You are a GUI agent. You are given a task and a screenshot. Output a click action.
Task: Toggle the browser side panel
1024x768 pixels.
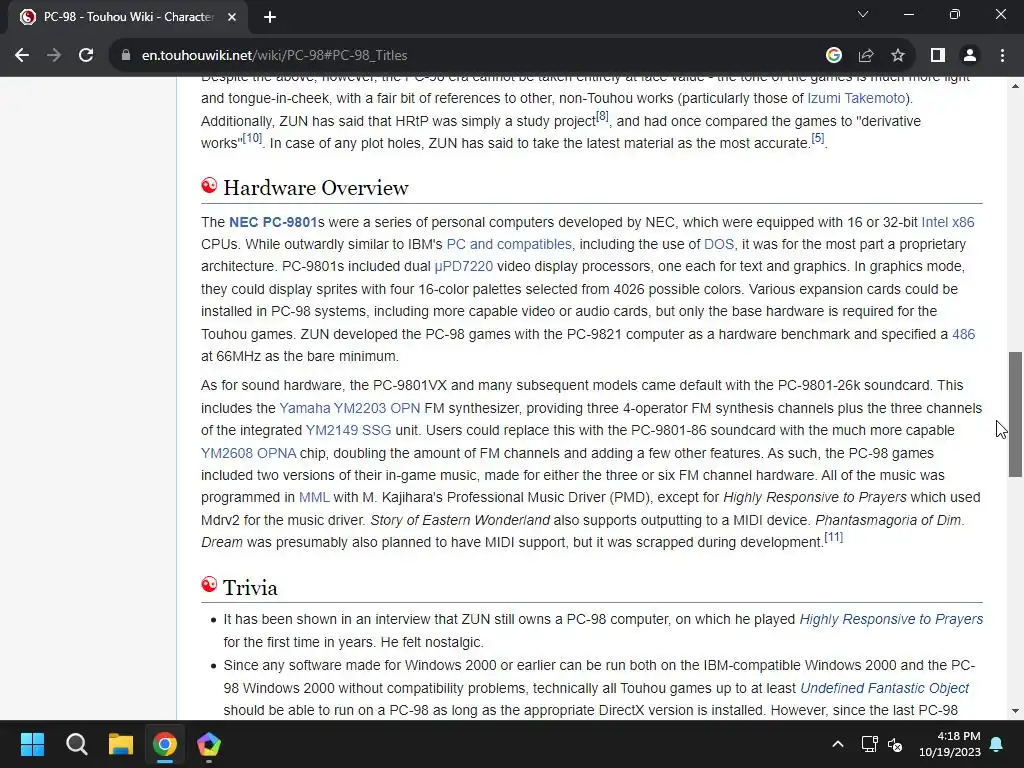(938, 56)
